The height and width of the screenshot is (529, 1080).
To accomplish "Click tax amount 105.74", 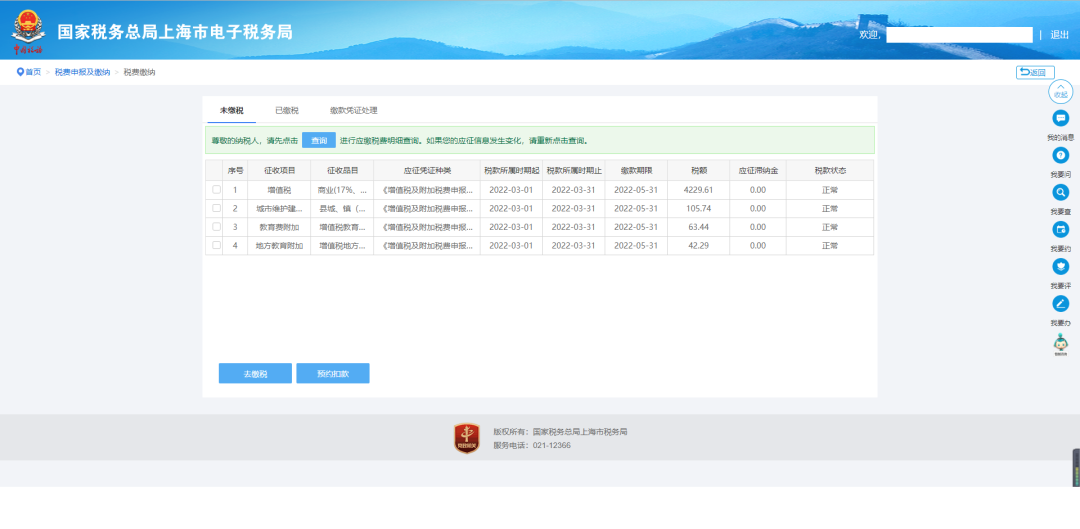I will tap(698, 208).
